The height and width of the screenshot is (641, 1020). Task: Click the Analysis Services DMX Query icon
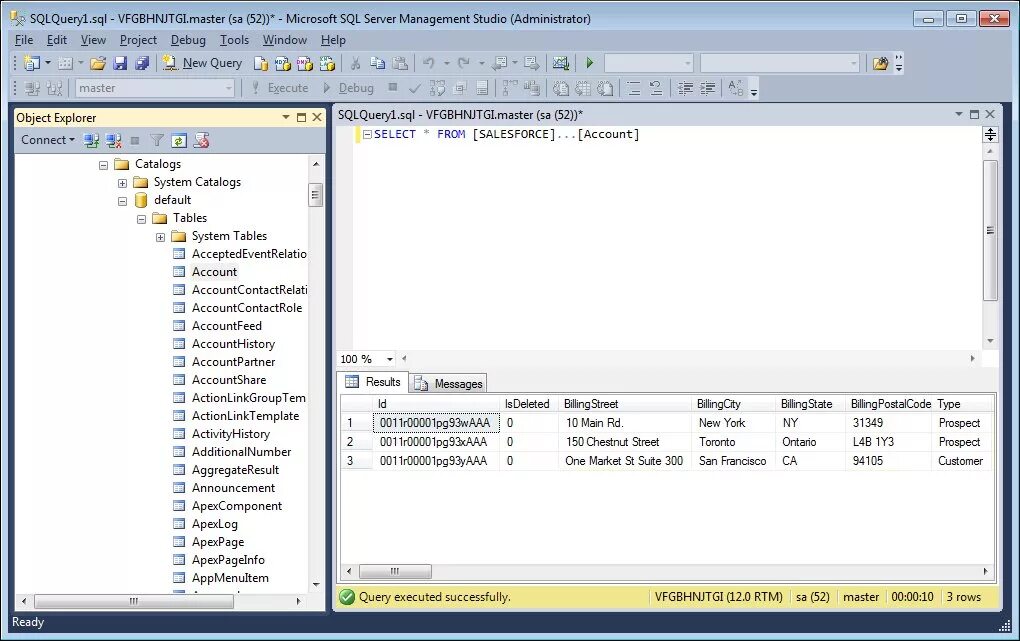click(x=304, y=63)
